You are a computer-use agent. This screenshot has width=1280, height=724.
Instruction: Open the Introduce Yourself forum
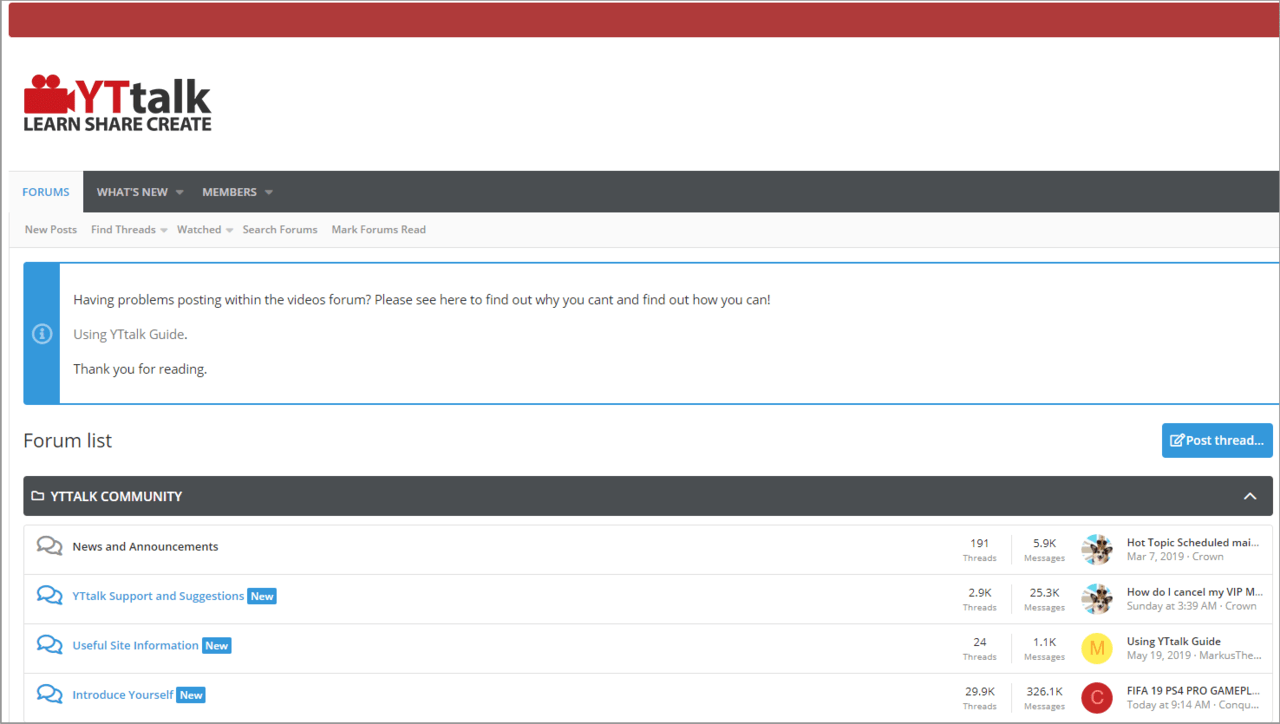click(122, 695)
